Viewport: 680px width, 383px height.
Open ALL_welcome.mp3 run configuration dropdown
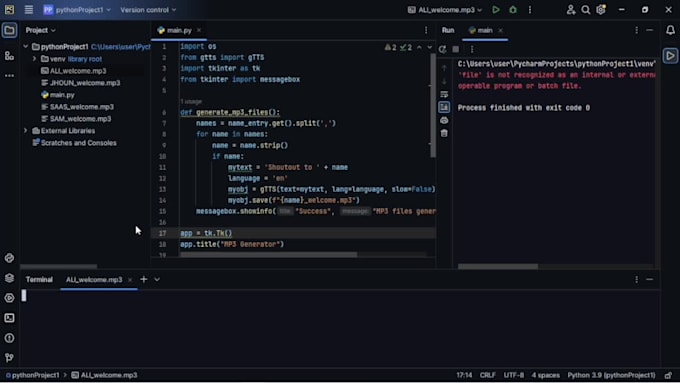point(445,10)
